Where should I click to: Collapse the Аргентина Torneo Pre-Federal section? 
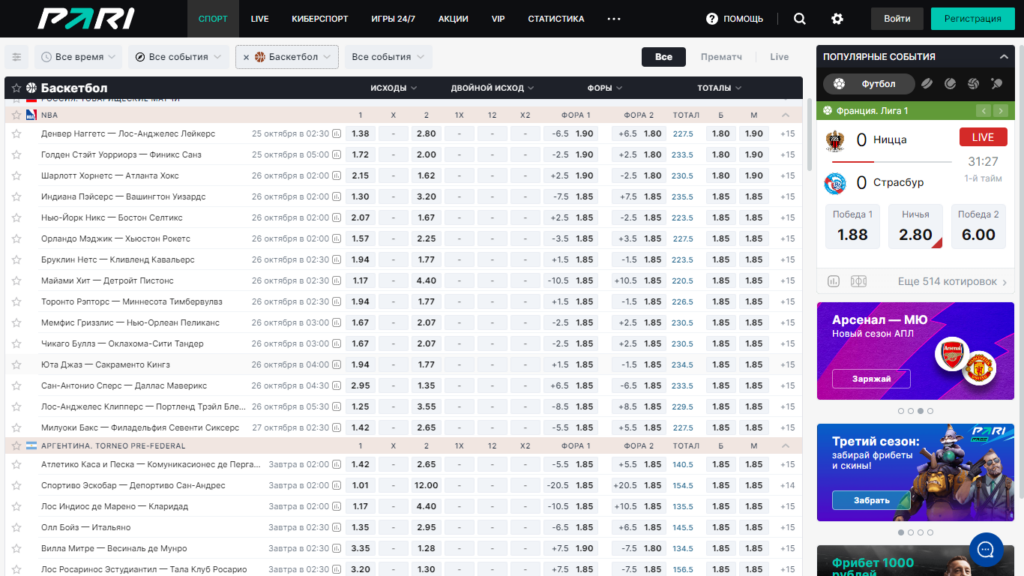(x=786, y=446)
